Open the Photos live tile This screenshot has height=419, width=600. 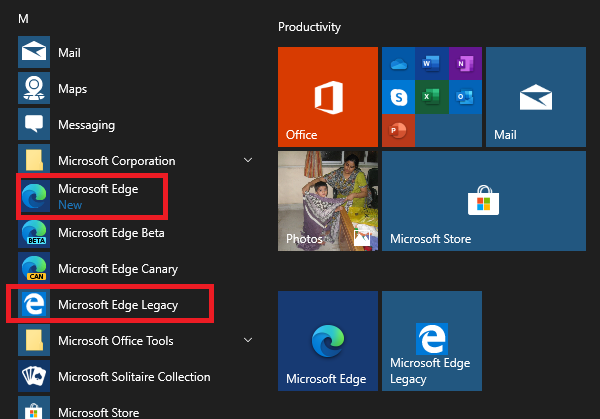point(327,201)
